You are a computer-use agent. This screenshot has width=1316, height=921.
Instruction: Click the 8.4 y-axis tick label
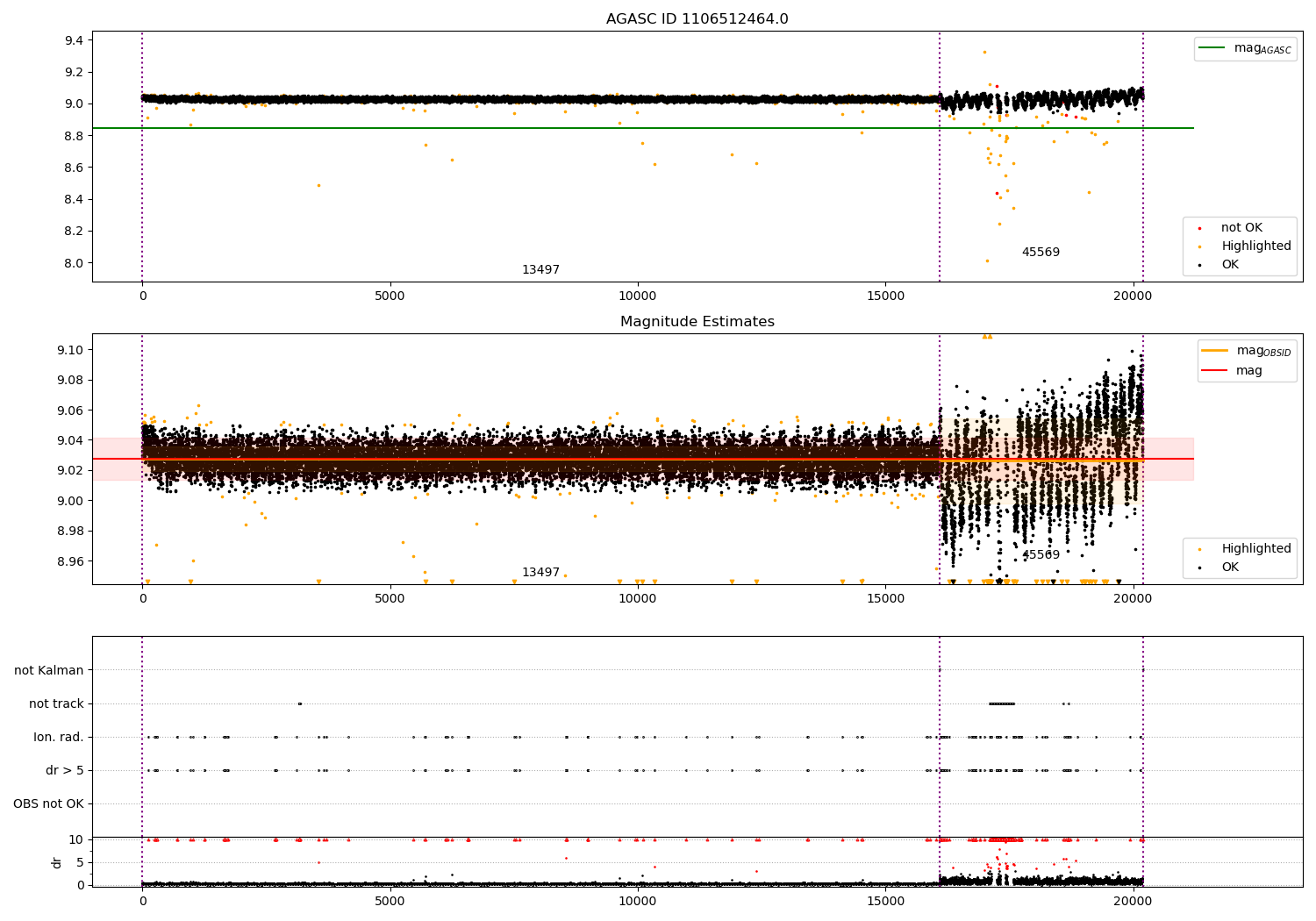(x=74, y=200)
